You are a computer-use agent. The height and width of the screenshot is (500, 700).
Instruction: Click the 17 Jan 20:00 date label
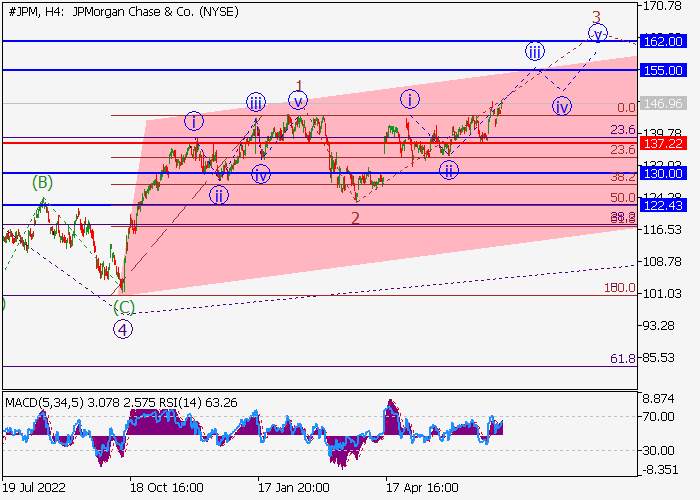tap(294, 488)
